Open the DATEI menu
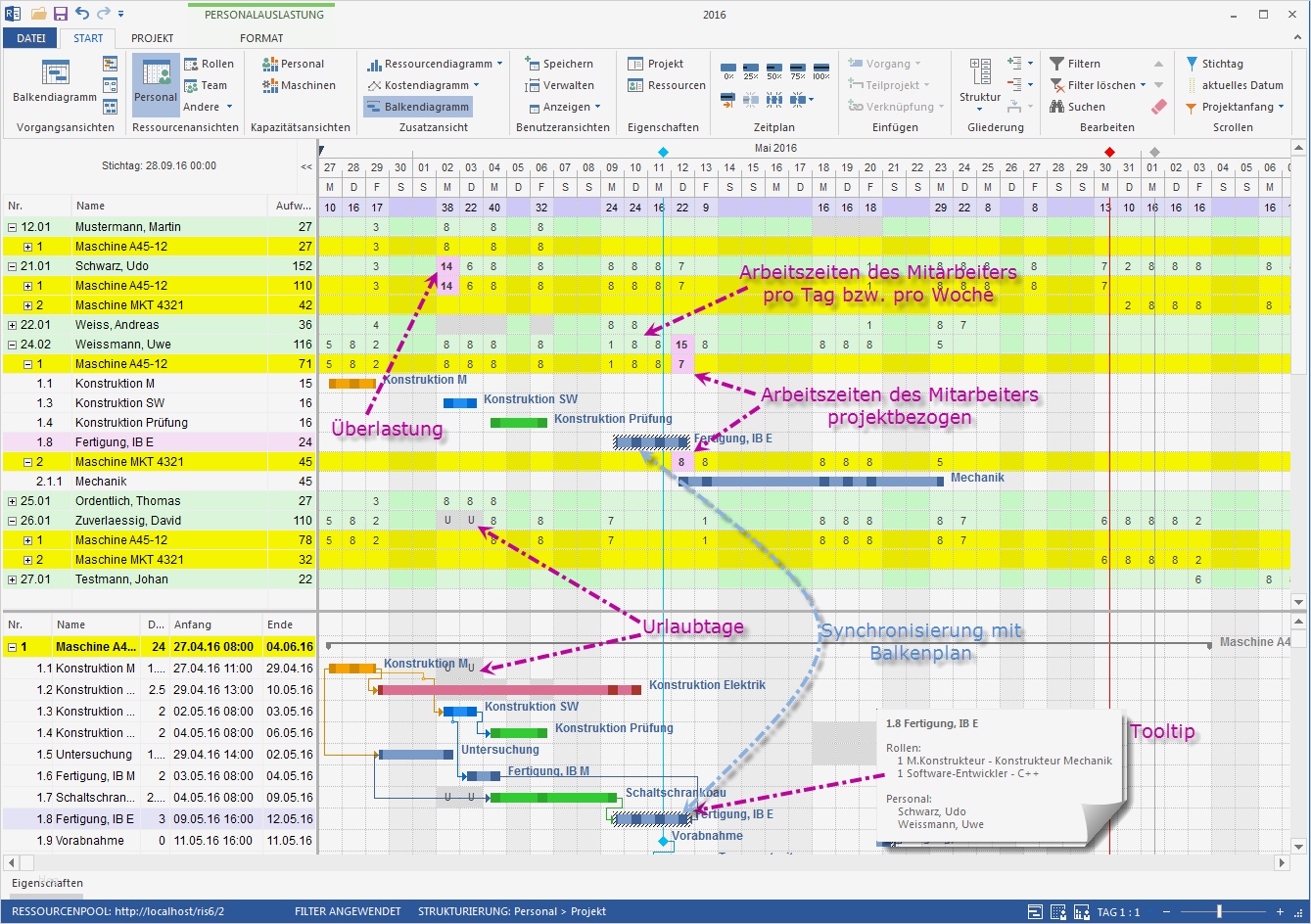 pos(30,38)
